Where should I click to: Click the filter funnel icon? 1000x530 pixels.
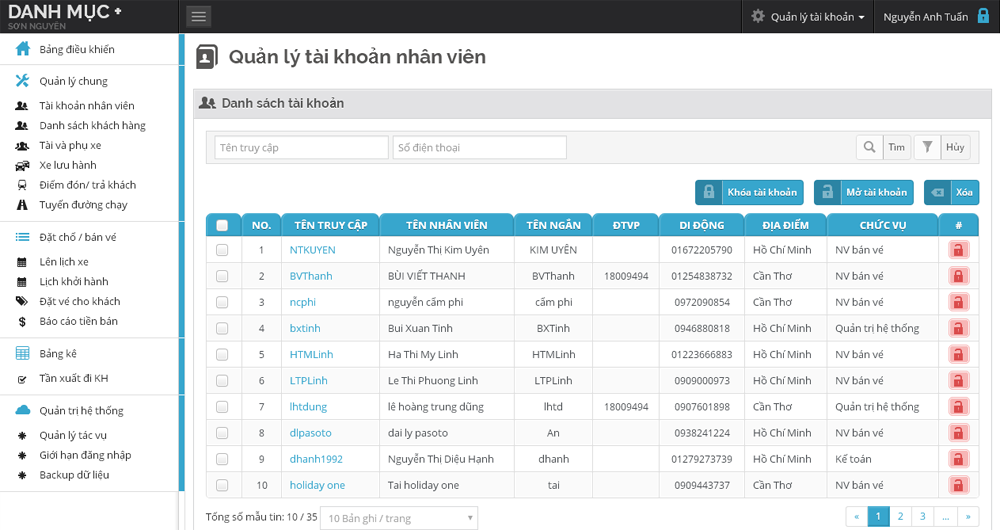[x=928, y=147]
